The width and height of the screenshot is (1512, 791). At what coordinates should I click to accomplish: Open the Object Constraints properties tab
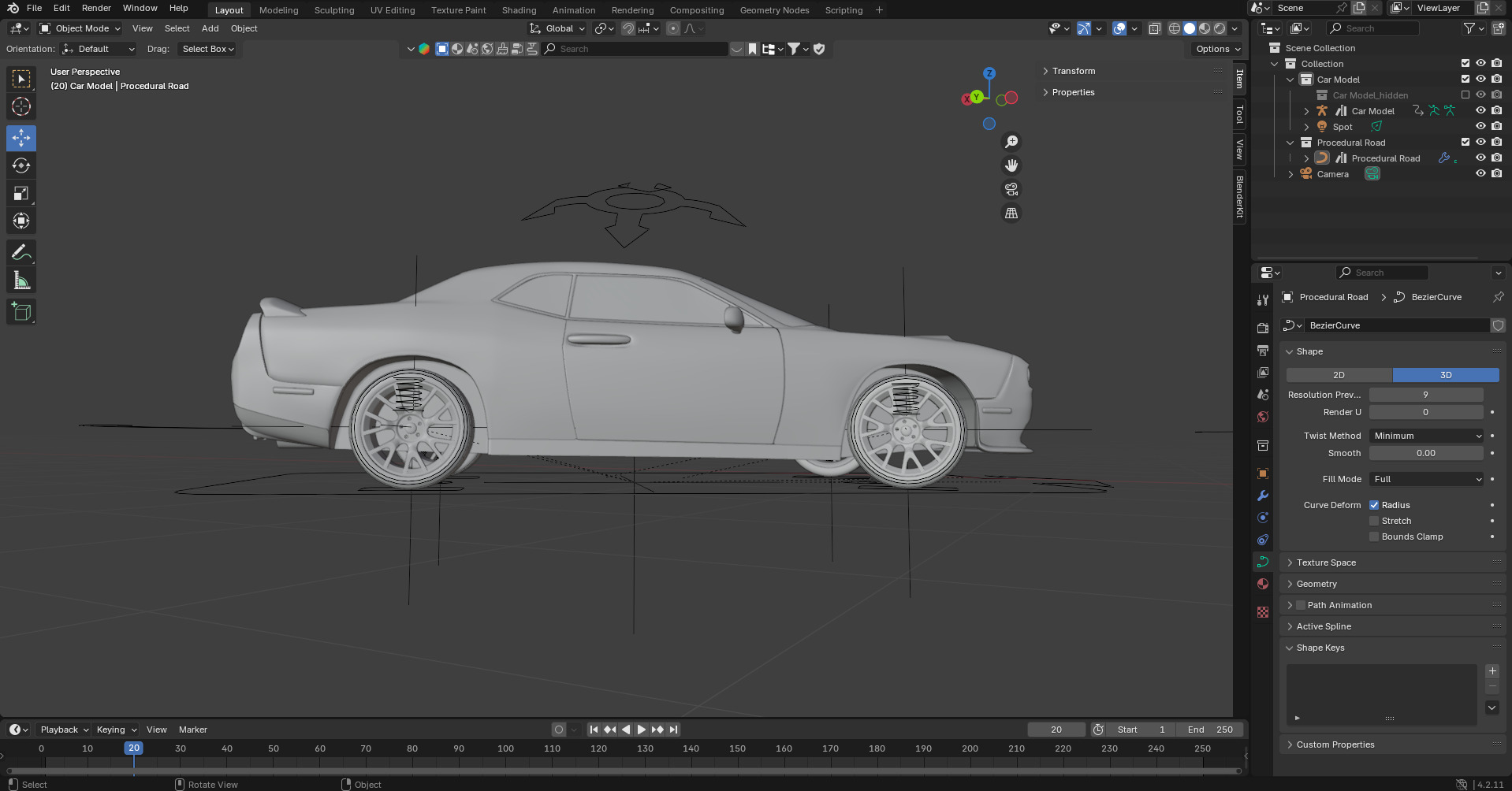point(1263,540)
